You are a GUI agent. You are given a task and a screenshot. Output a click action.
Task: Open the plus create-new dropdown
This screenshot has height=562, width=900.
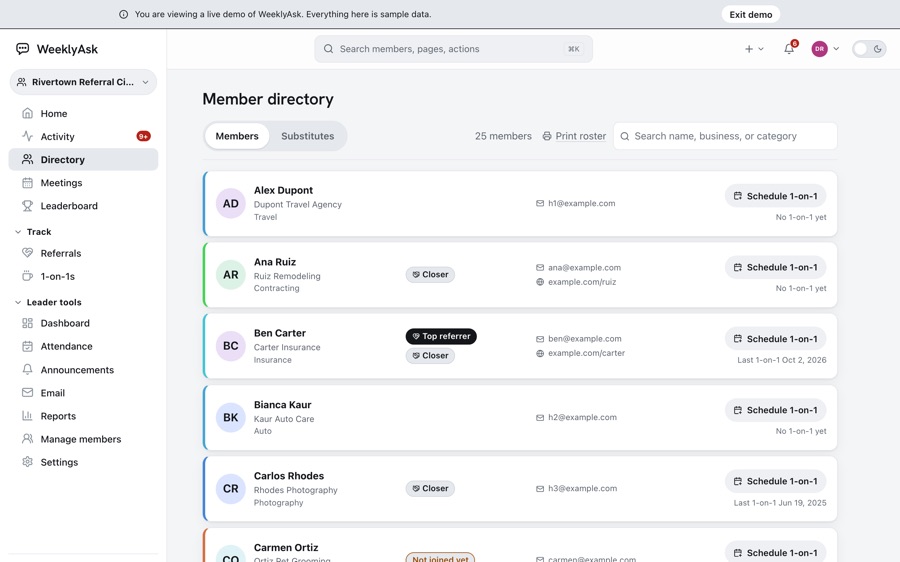pos(754,49)
